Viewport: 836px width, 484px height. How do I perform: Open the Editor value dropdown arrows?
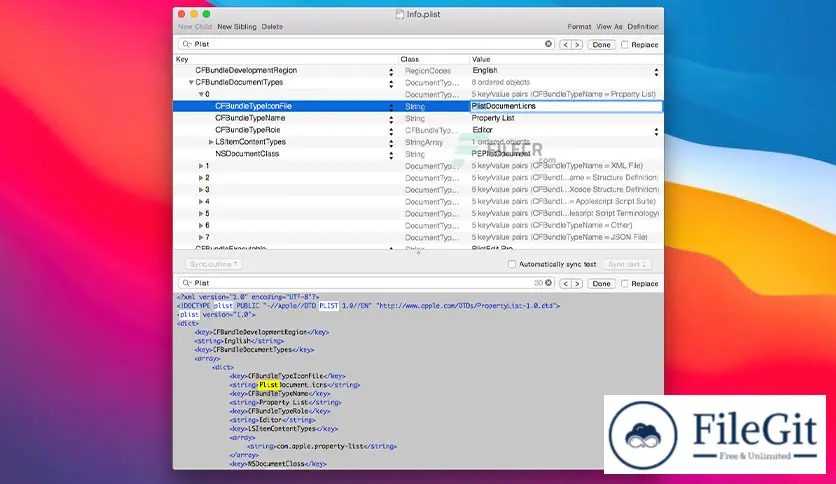click(656, 131)
